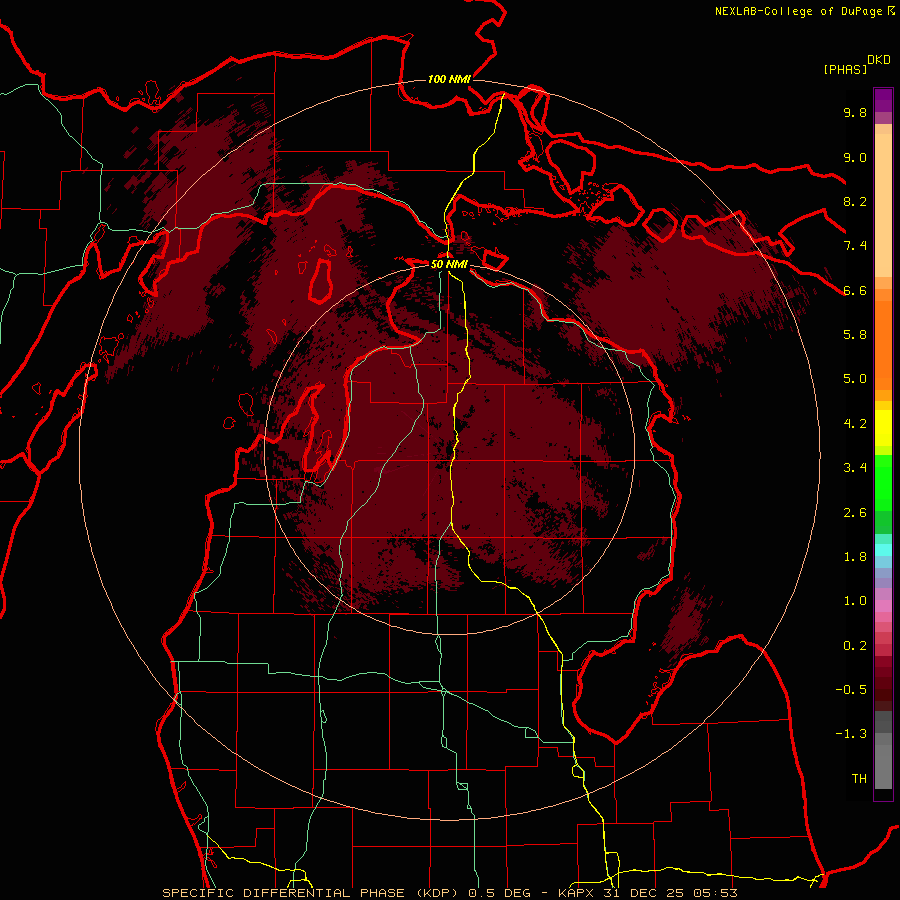Select the 9.8 value on color scale
Viewport: 900px width, 900px height.
(x=855, y=112)
